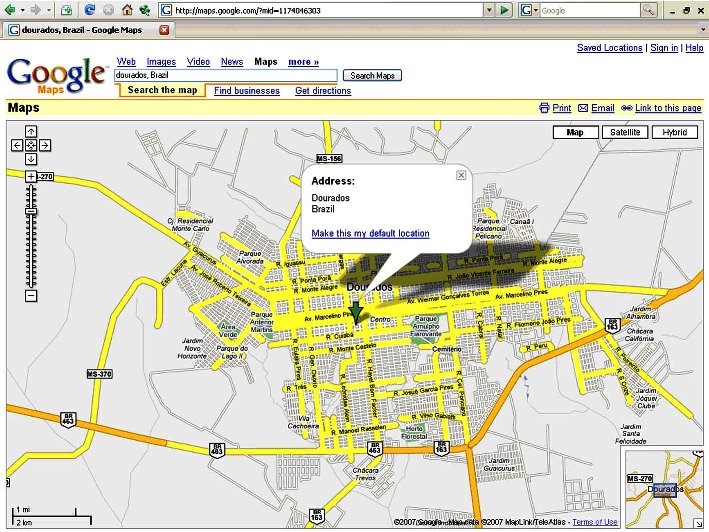This screenshot has height=532, width=709.
Task: Zoom in with the plus button
Action: click(31, 176)
